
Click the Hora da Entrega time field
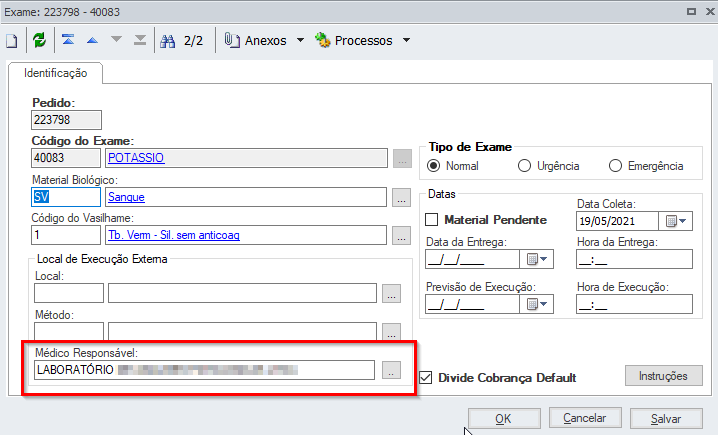(634, 259)
